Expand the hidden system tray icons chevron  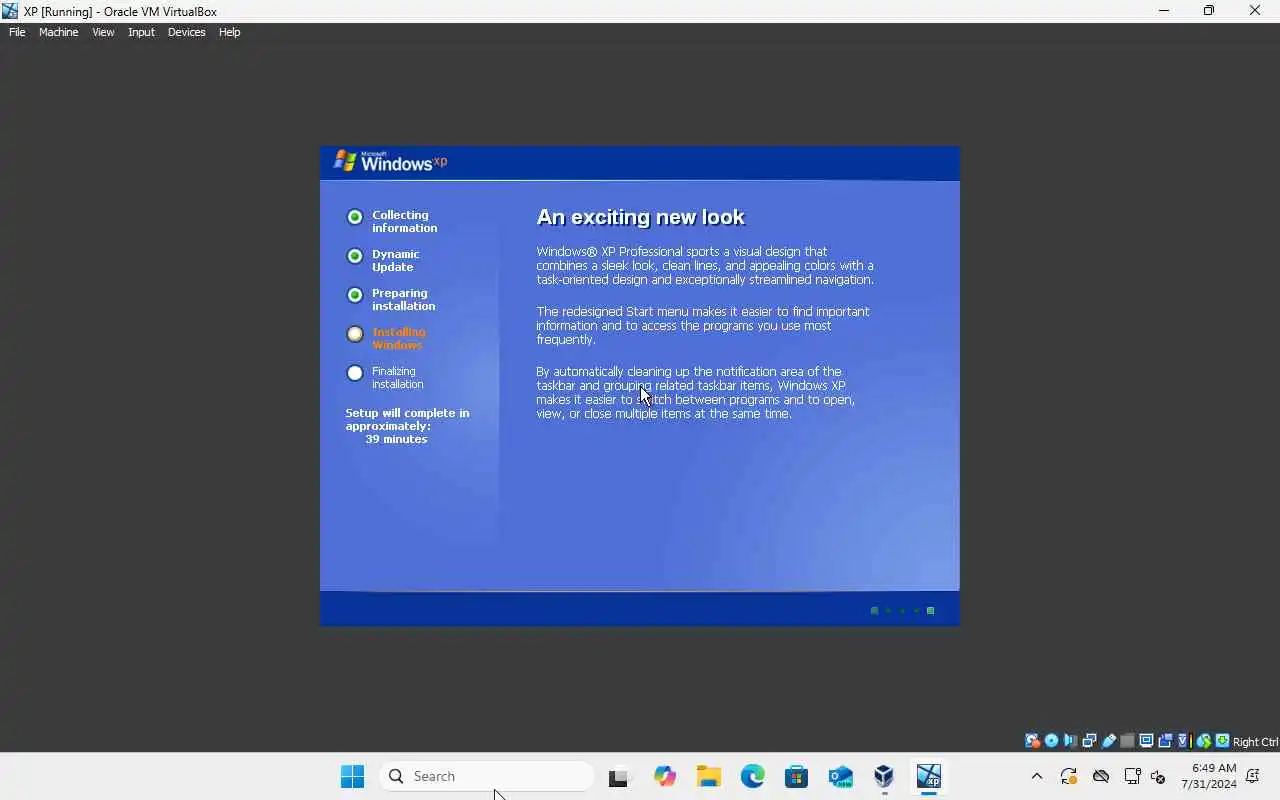1037,776
